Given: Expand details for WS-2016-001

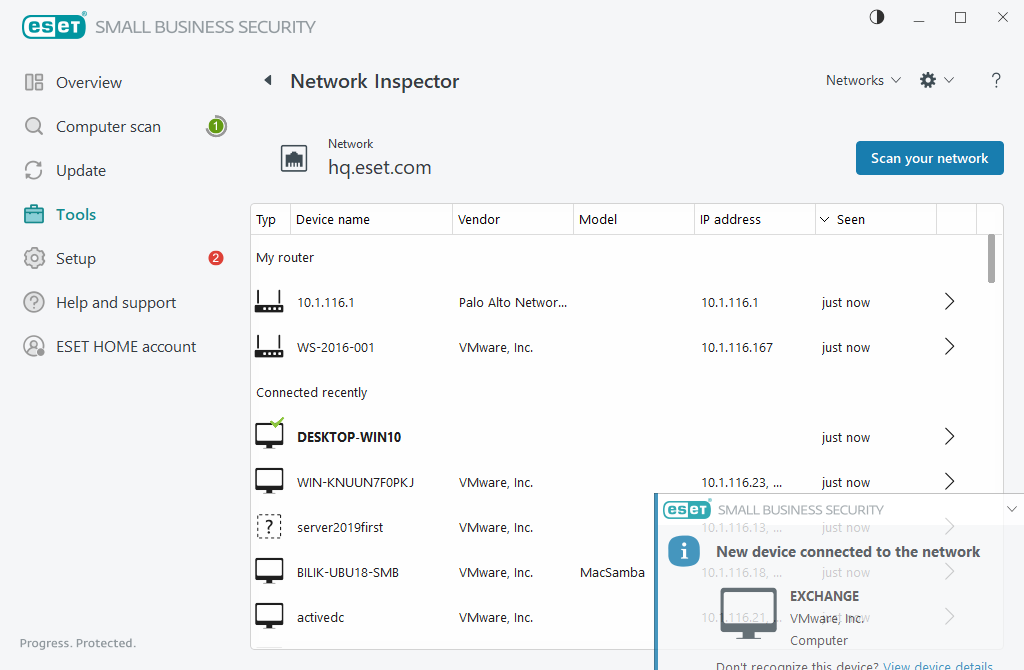Looking at the screenshot, I should 950,347.
